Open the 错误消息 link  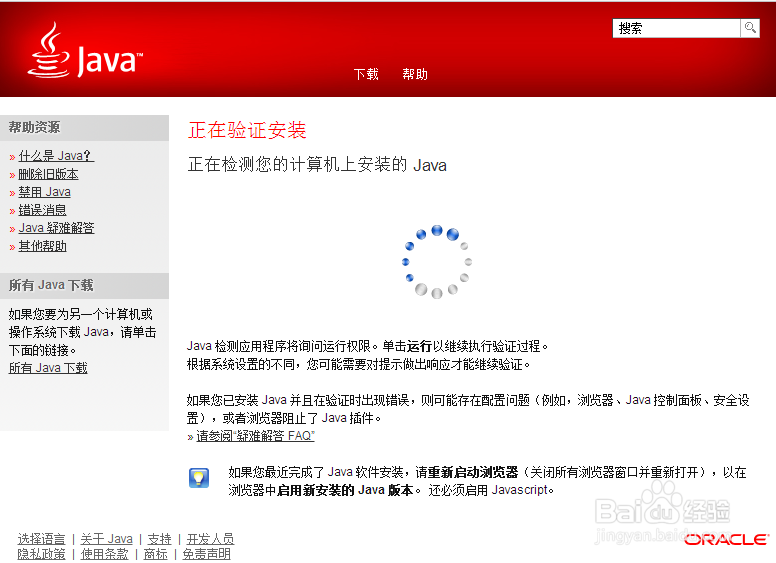point(43,210)
